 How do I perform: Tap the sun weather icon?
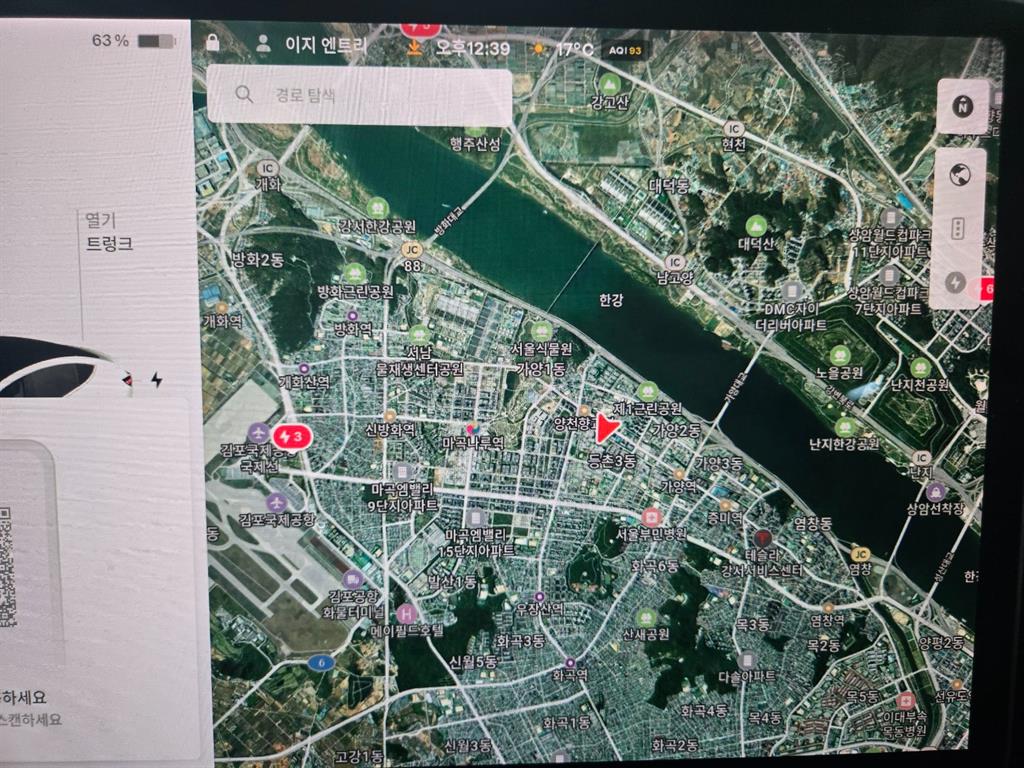click(x=539, y=49)
